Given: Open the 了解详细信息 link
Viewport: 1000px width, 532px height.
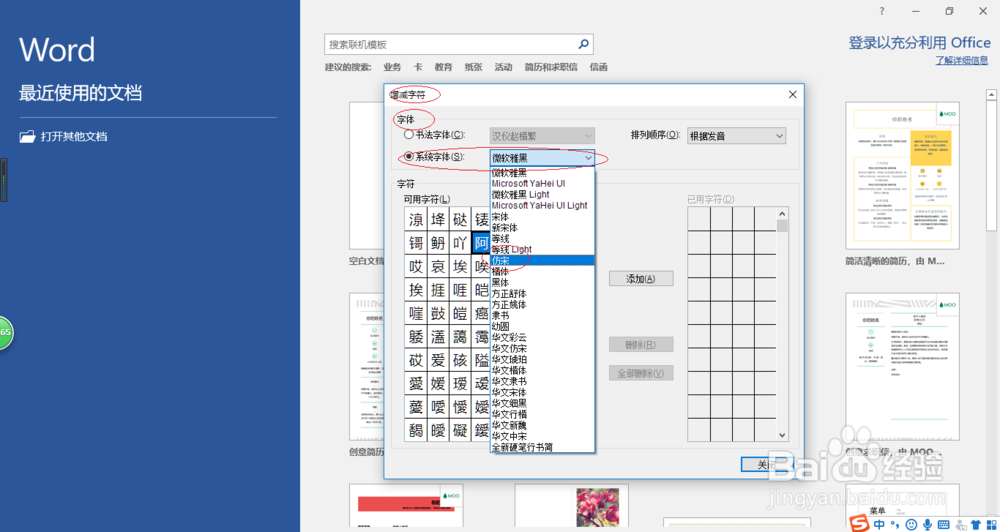Looking at the screenshot, I should point(962,61).
